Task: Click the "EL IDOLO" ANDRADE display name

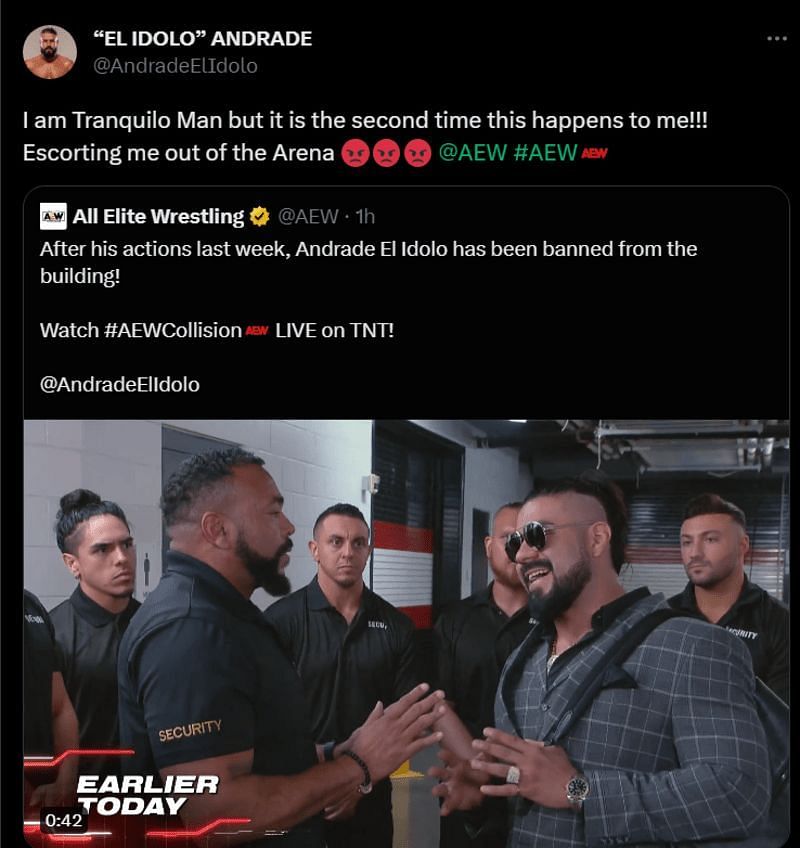Action: pyautogui.click(x=202, y=38)
